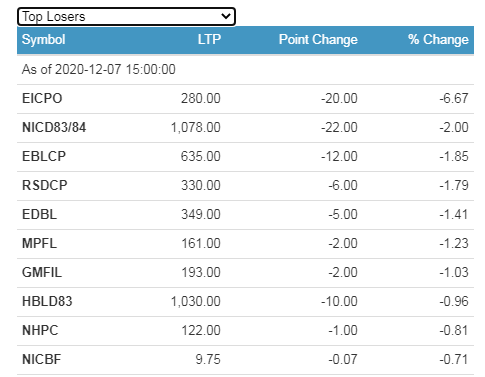485x377 pixels.
Task: Click the LTP column header
Action: [209, 40]
